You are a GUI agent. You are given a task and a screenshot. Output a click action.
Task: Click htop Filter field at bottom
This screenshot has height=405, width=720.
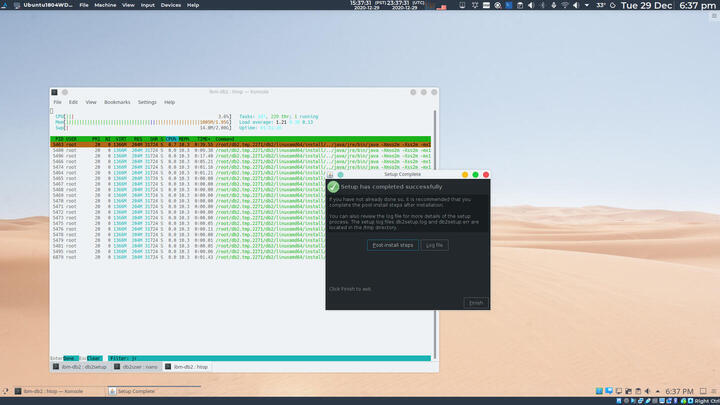pos(269,358)
